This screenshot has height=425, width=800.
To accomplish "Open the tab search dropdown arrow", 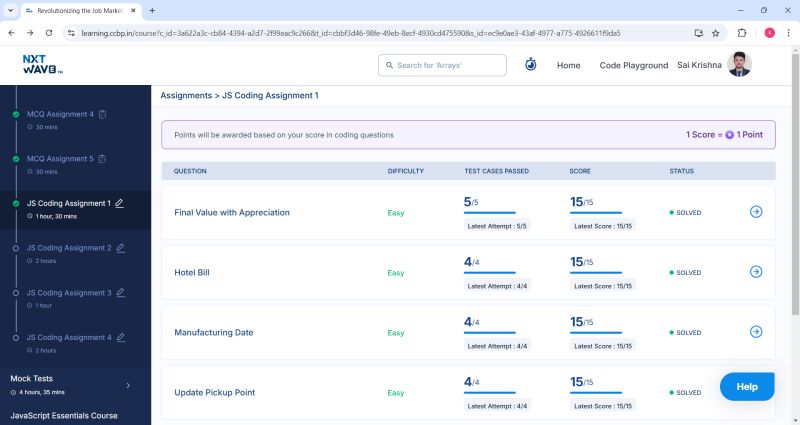I will click(10, 10).
